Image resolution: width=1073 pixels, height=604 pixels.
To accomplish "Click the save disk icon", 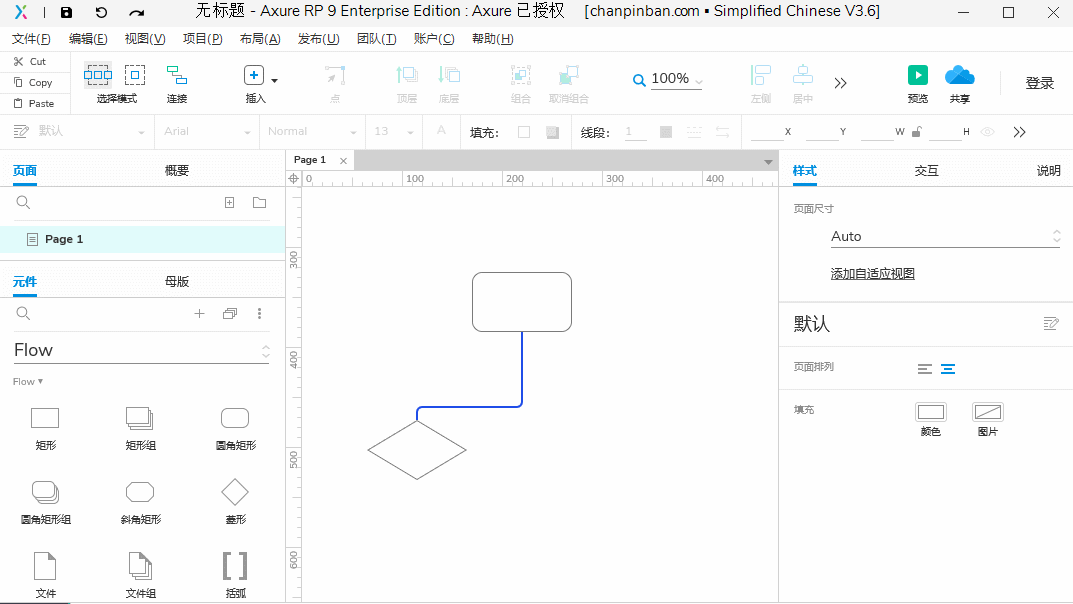I will pos(66,13).
